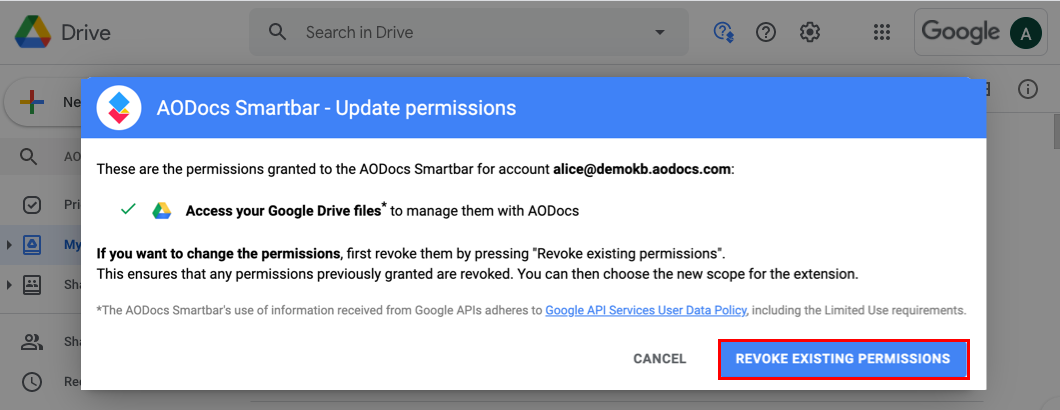1060x410 pixels.
Task: Open the Help question mark icon
Action: coord(765,32)
